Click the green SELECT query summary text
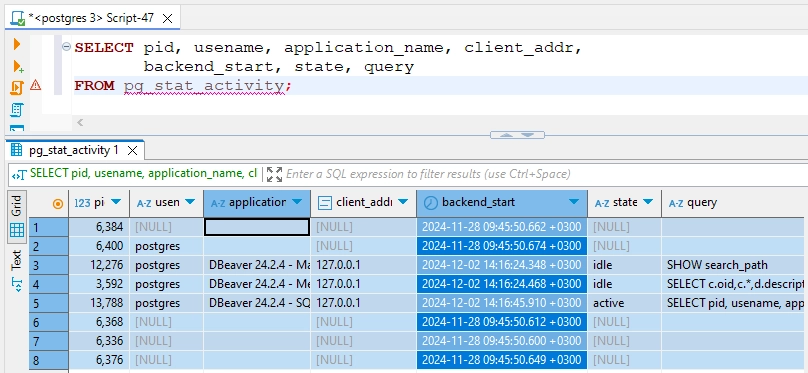The width and height of the screenshot is (808, 373). (143, 174)
